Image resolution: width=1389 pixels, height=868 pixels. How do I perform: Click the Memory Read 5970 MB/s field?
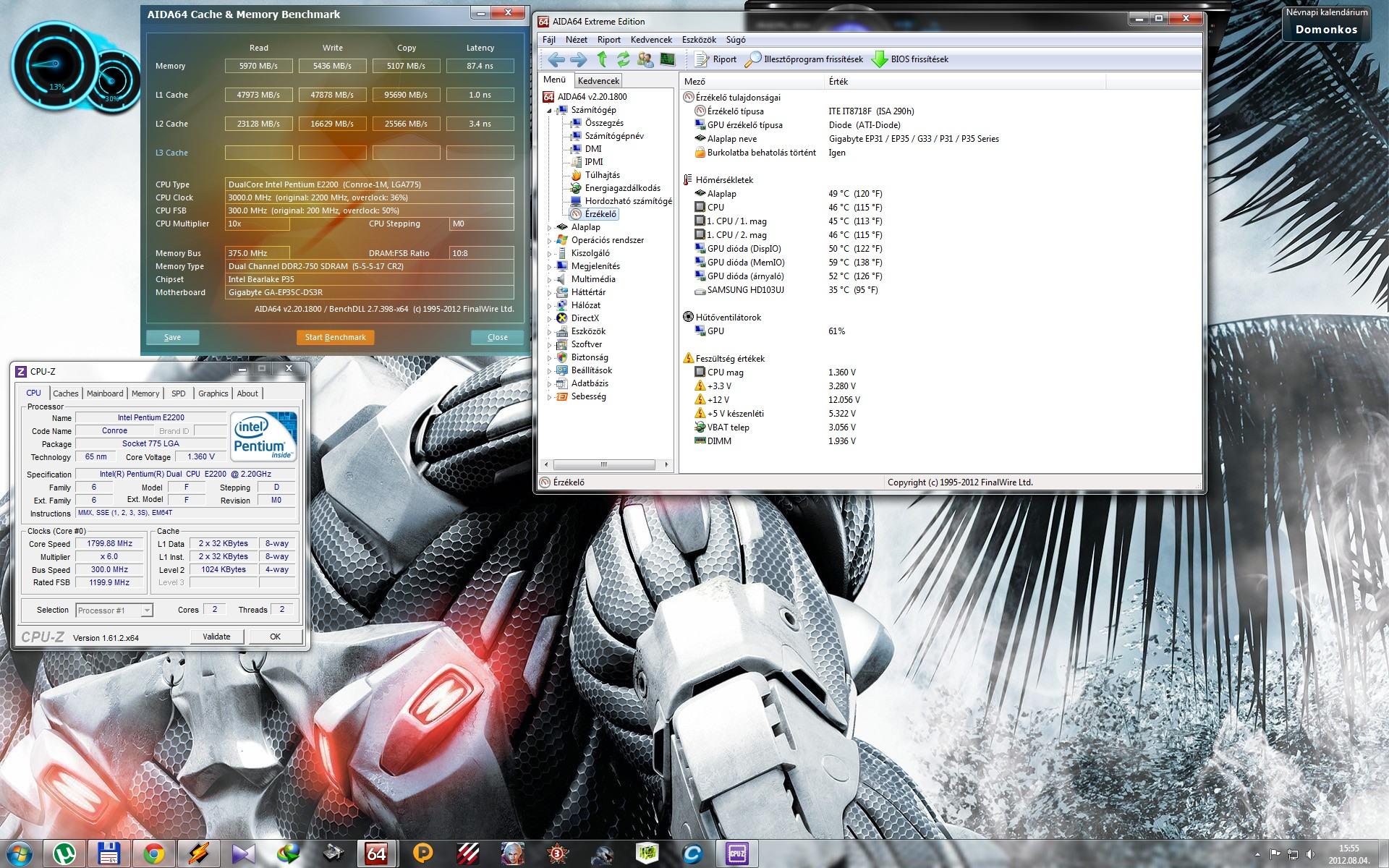click(x=259, y=66)
